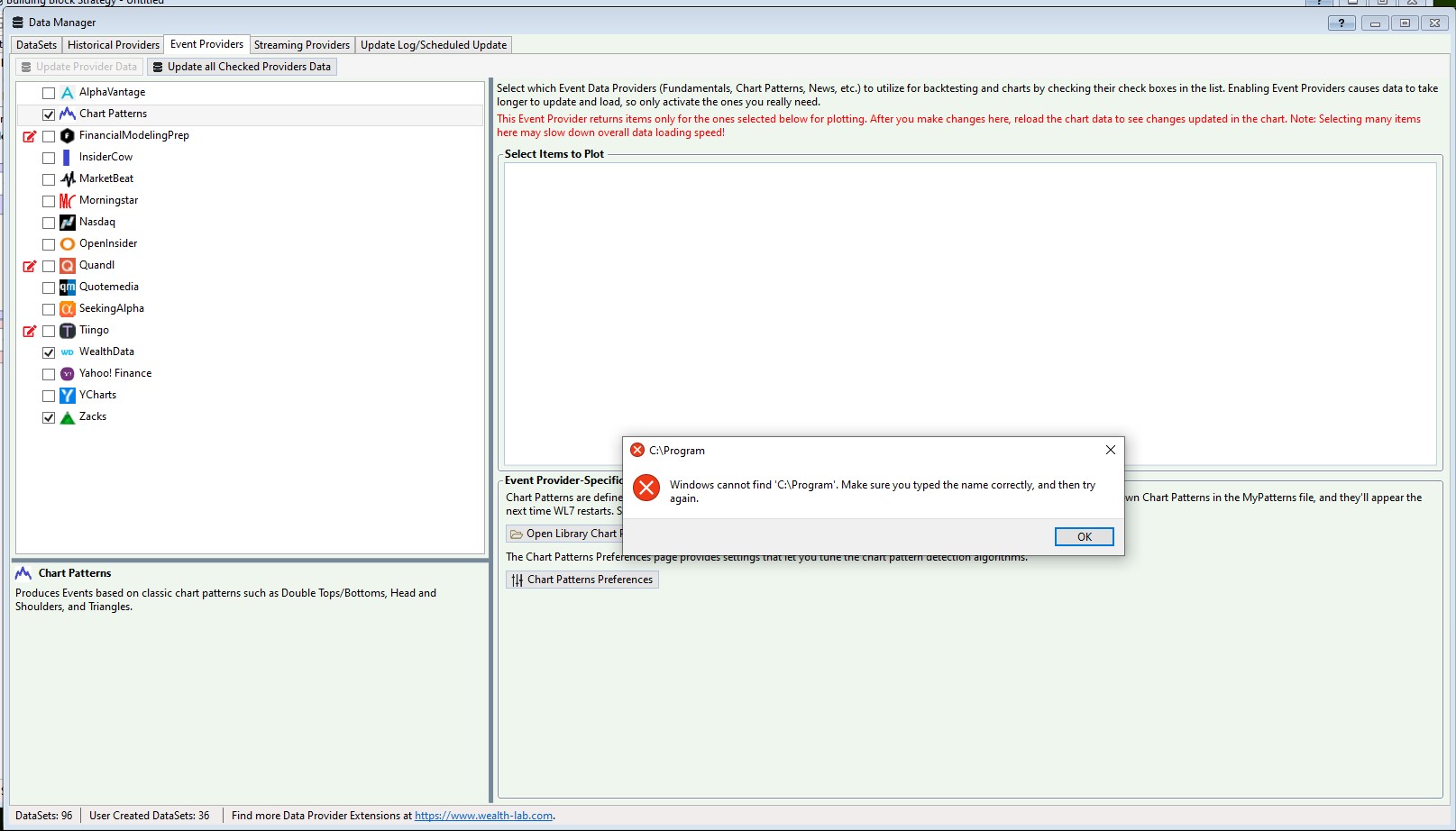Tick the MarketBeat checkbox
1456x831 pixels.
click(49, 179)
